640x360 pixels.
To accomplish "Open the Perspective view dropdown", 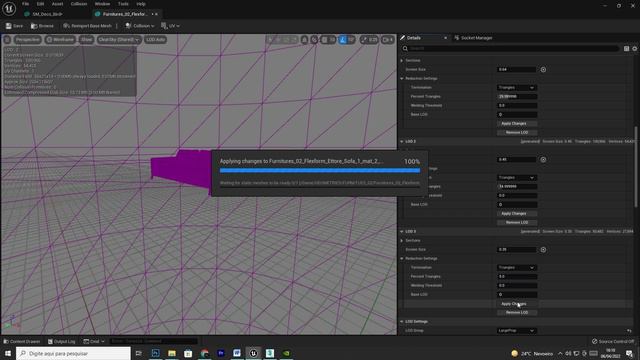I will click(28, 40).
